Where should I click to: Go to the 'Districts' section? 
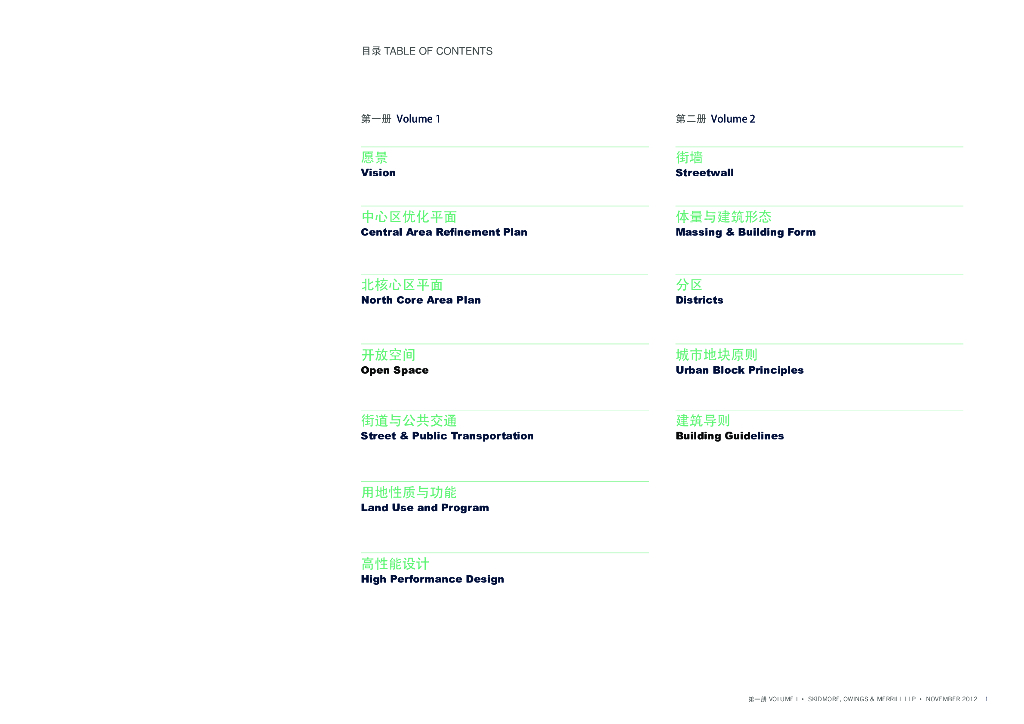pyautogui.click(x=699, y=300)
